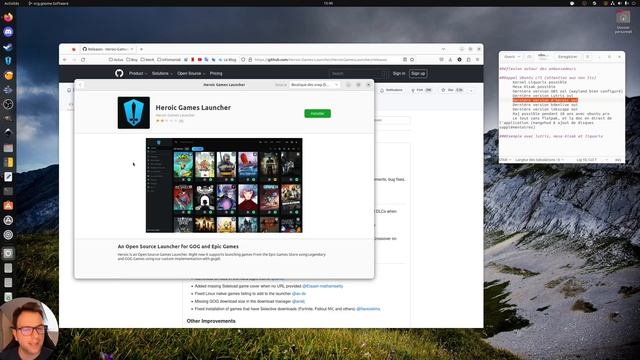Reload the Firefox page
Screen dimensions: 640x360
tap(83, 60)
